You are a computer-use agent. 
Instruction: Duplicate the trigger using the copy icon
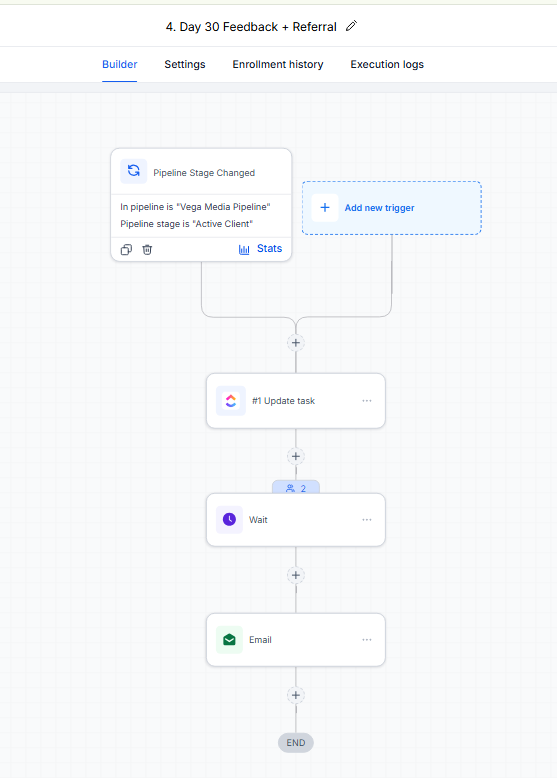tap(126, 249)
